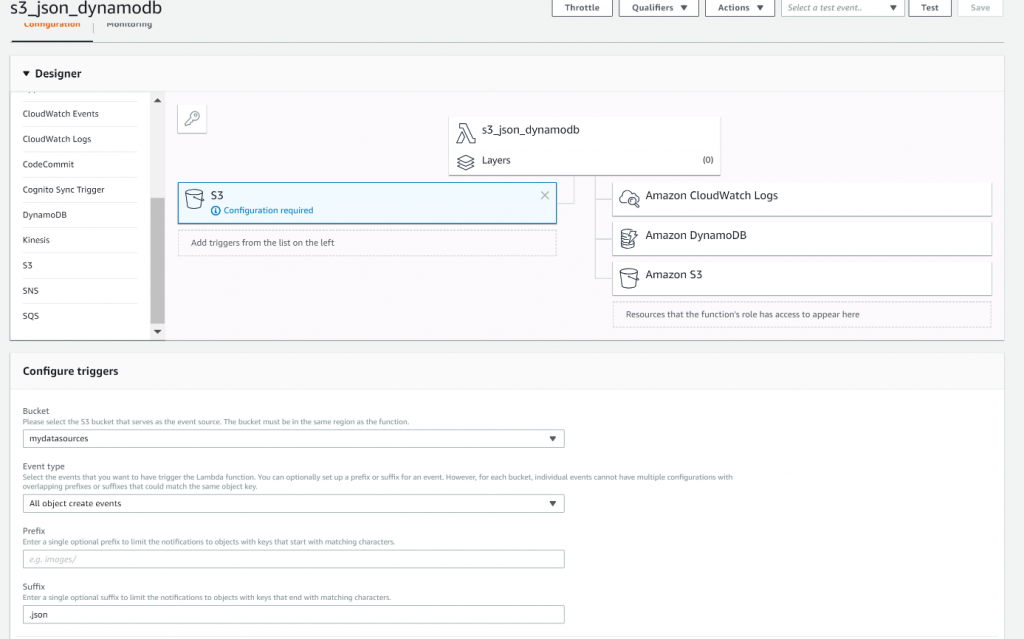
Task: Select the Amazon S3 resource card
Action: click(802, 278)
